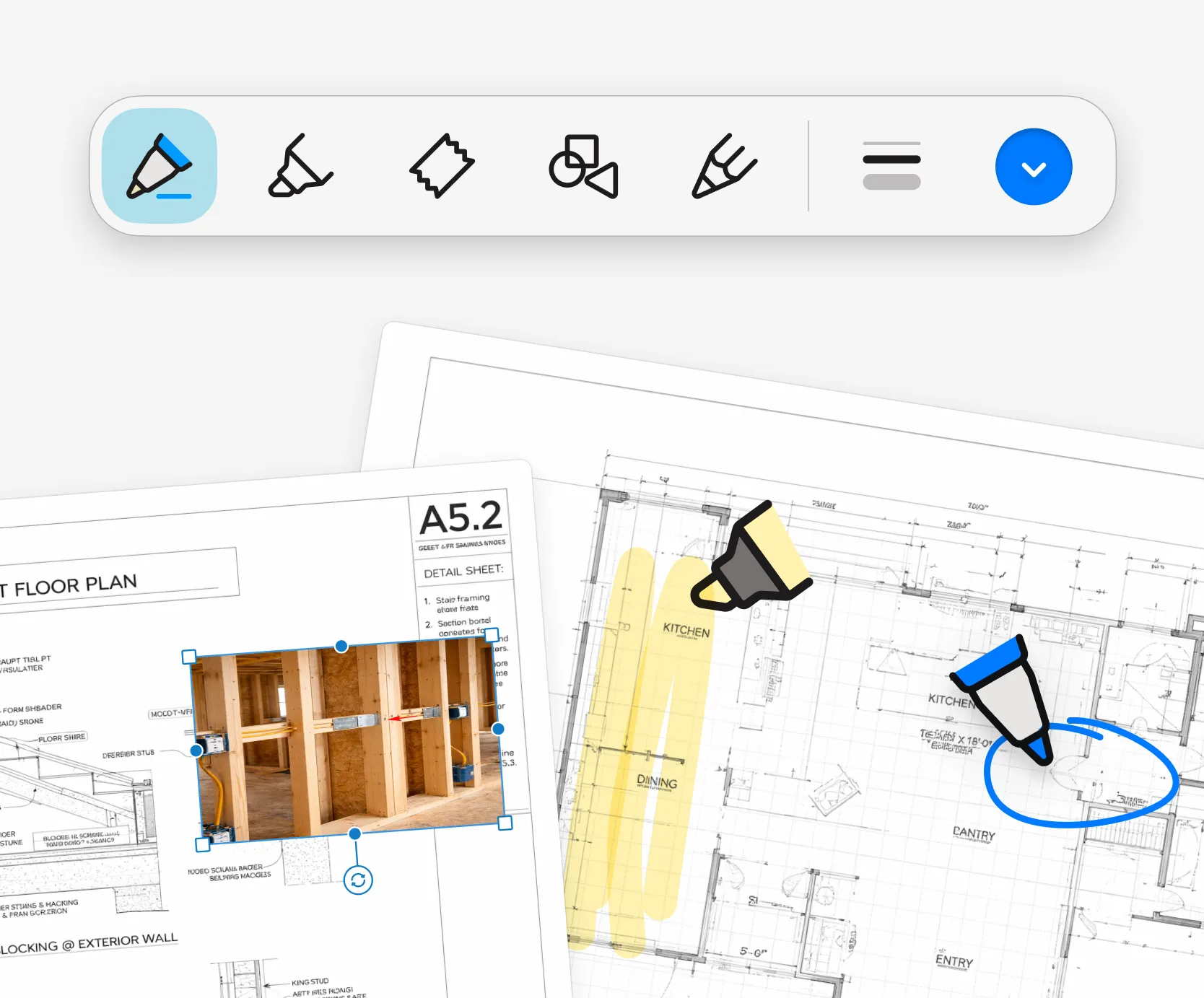
Task: Click the rotate handle below the photo
Action: point(358,880)
